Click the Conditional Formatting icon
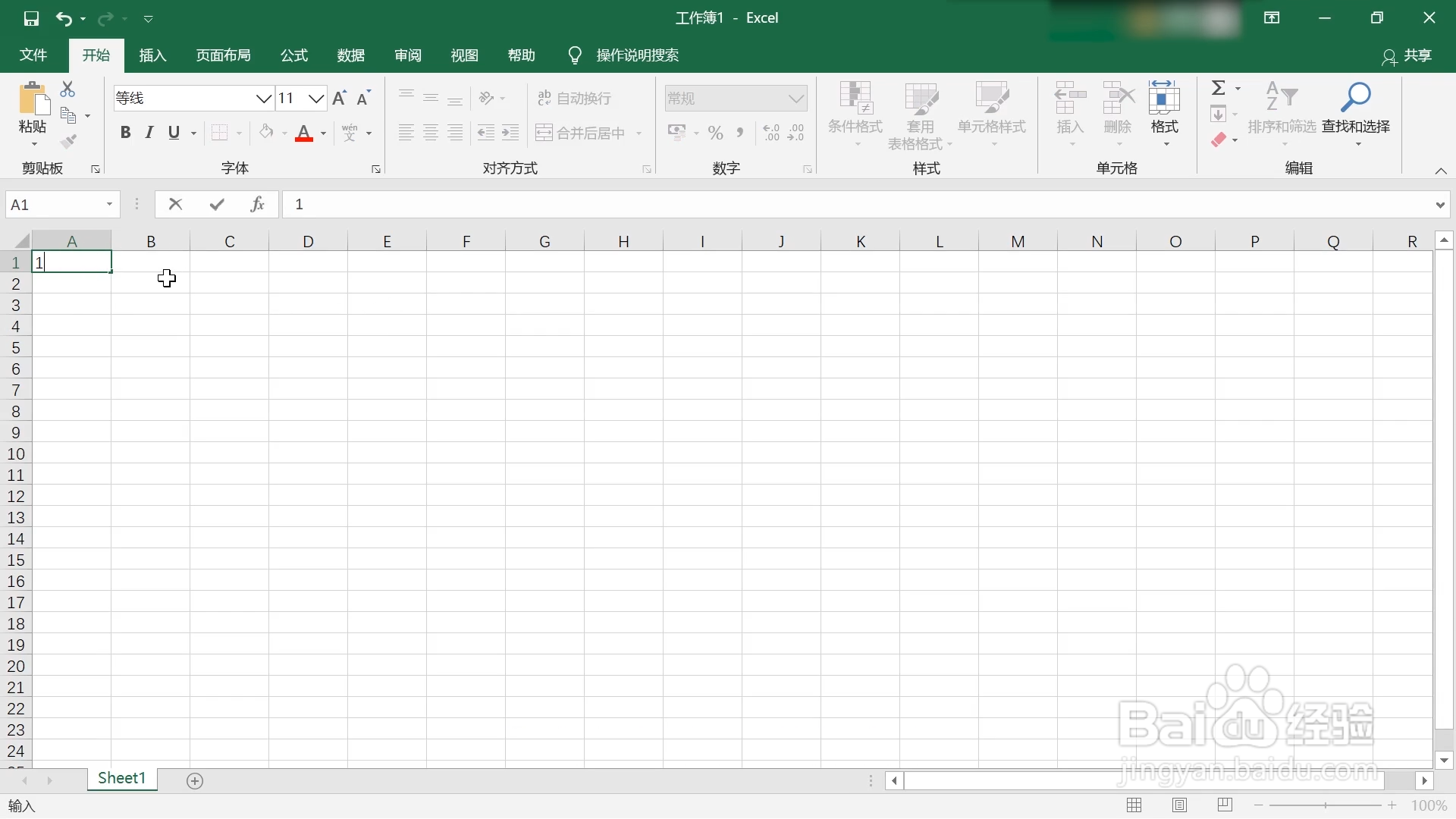Screen dimensions: 1456x819 [855, 99]
